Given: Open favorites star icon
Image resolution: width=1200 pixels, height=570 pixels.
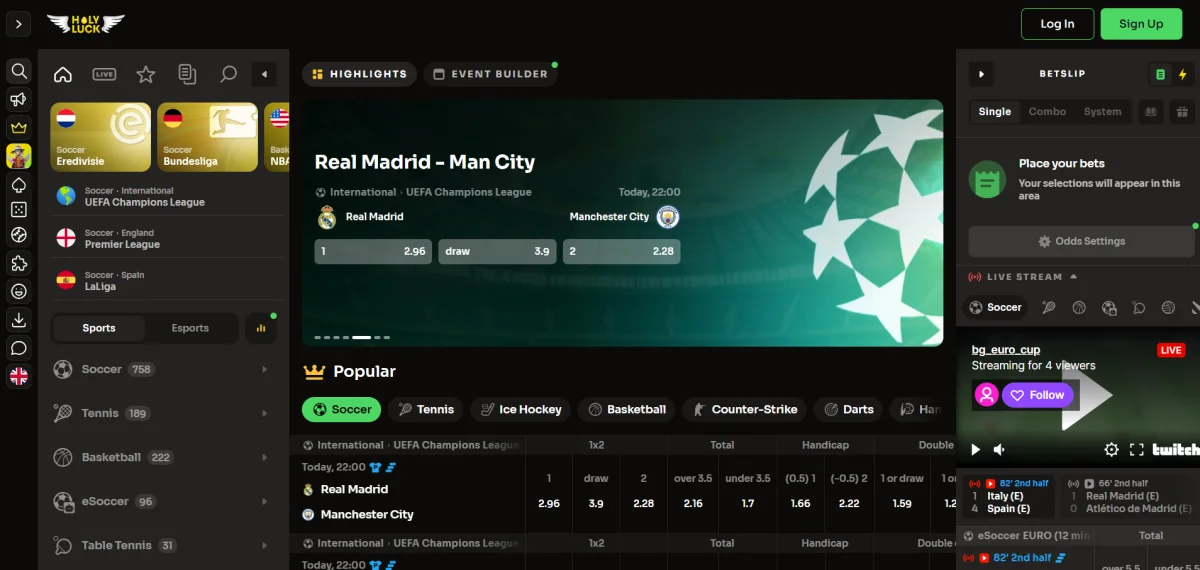Looking at the screenshot, I should (146, 74).
